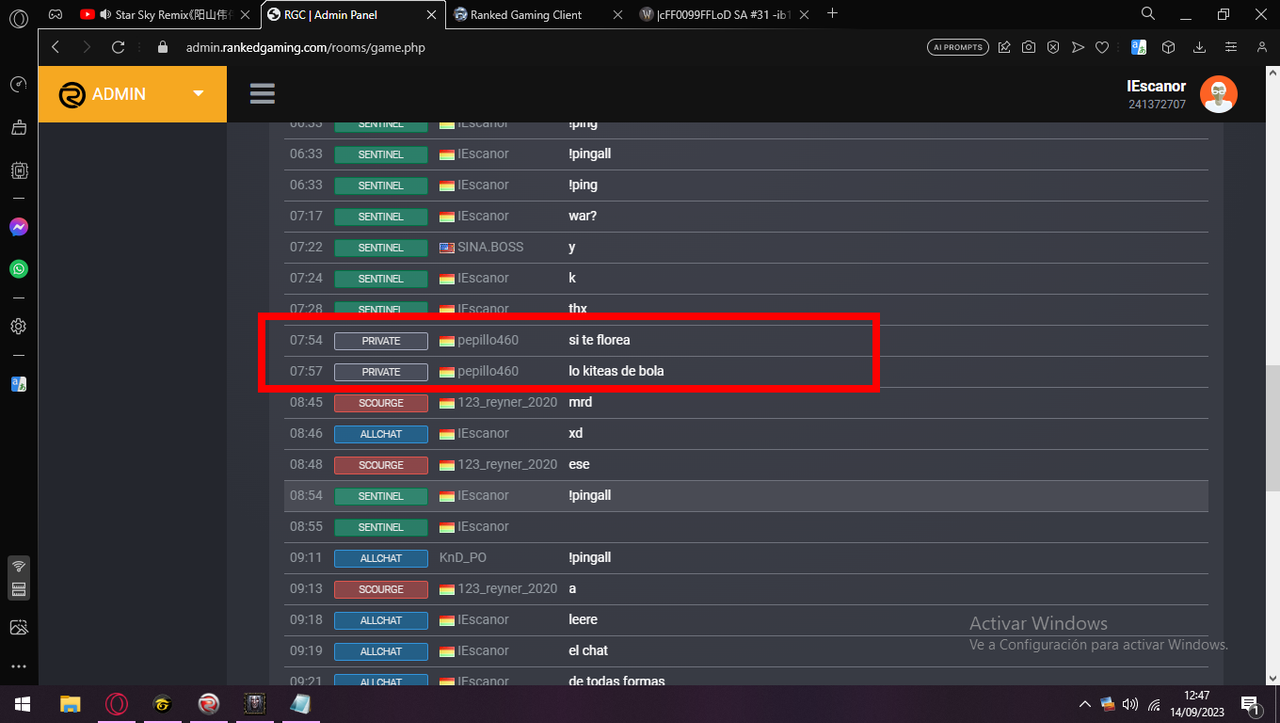
Task: Click KnD_PO player name
Action: 463,557
